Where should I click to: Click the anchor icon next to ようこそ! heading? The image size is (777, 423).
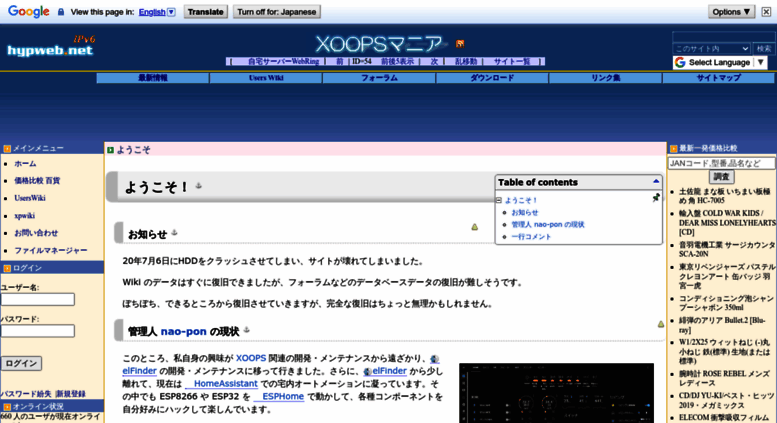coord(198,186)
